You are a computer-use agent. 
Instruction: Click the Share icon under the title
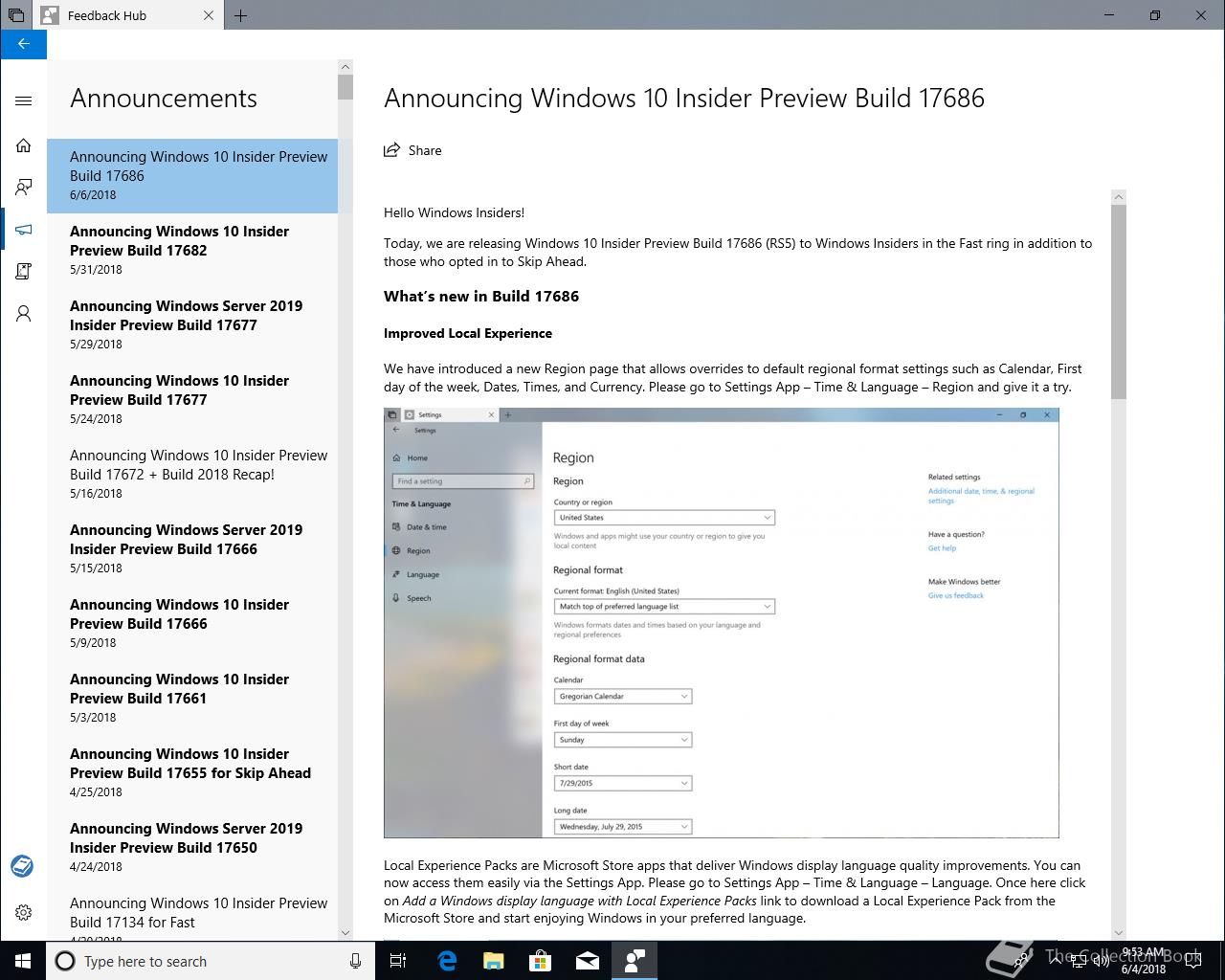click(x=391, y=150)
